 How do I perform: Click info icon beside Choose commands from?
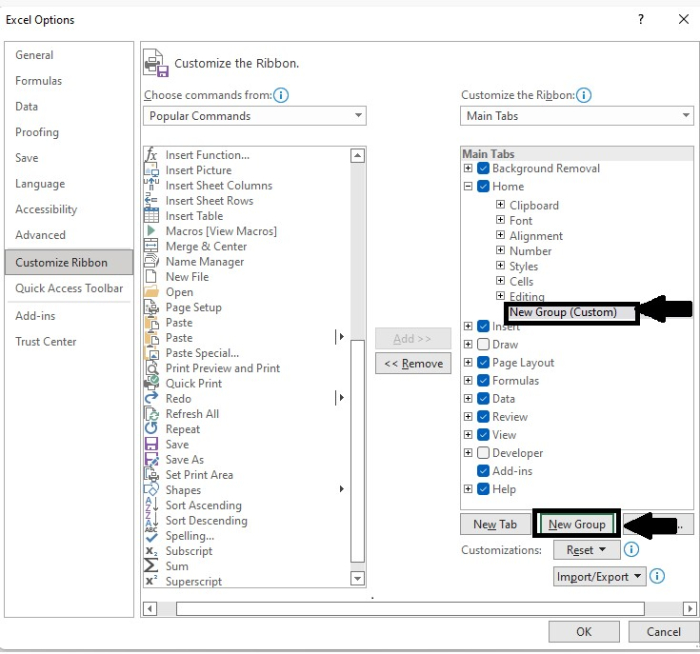point(281,95)
